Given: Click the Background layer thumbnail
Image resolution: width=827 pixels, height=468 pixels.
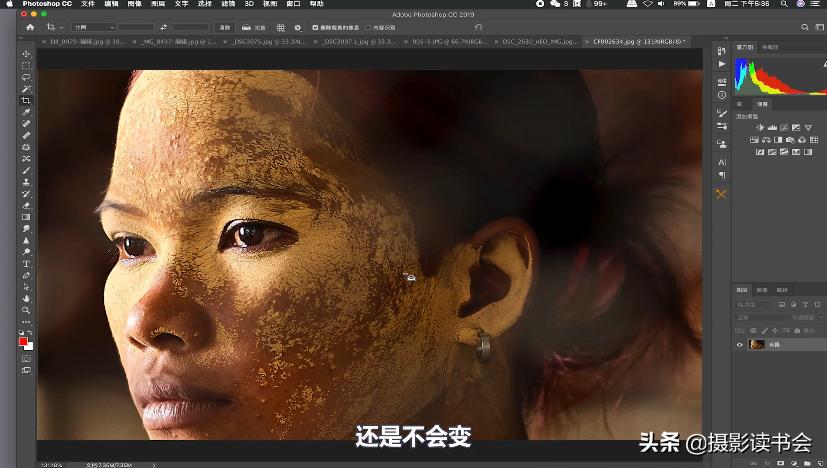Looking at the screenshot, I should pos(756,345).
